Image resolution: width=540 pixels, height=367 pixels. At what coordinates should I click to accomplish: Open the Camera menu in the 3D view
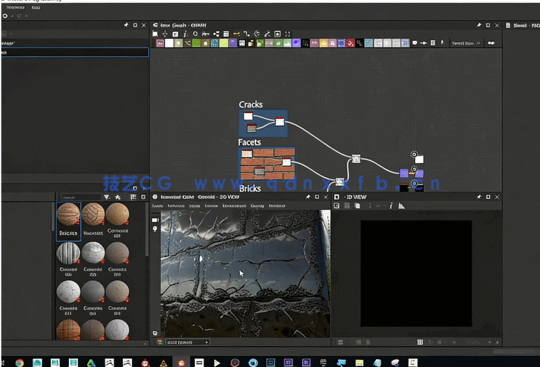tap(211, 206)
